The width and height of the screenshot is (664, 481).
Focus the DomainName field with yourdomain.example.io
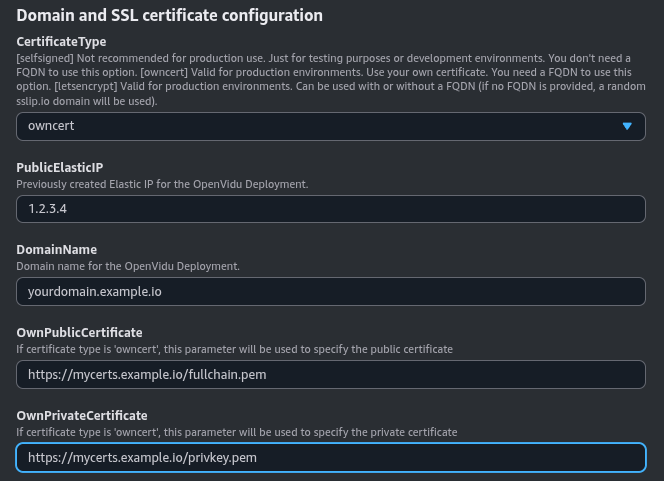point(330,291)
